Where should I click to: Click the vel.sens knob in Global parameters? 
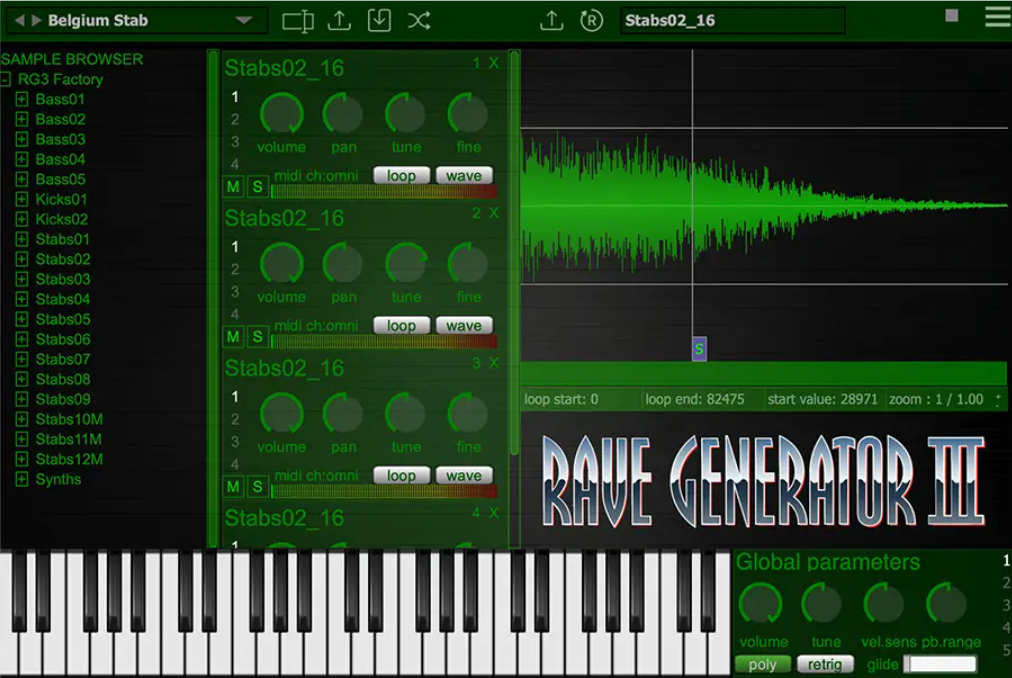[884, 604]
